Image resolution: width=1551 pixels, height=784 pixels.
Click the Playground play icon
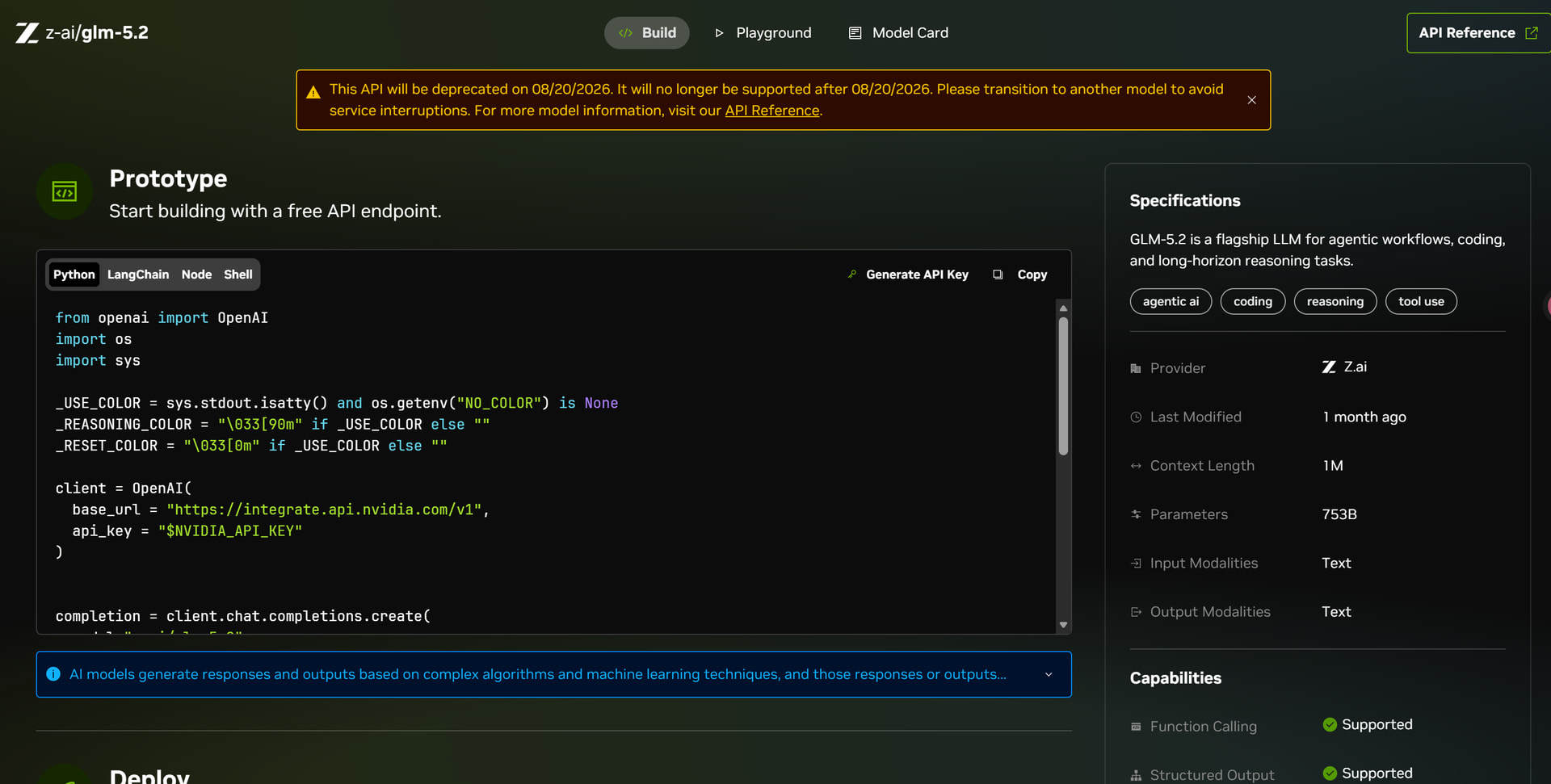tap(719, 33)
